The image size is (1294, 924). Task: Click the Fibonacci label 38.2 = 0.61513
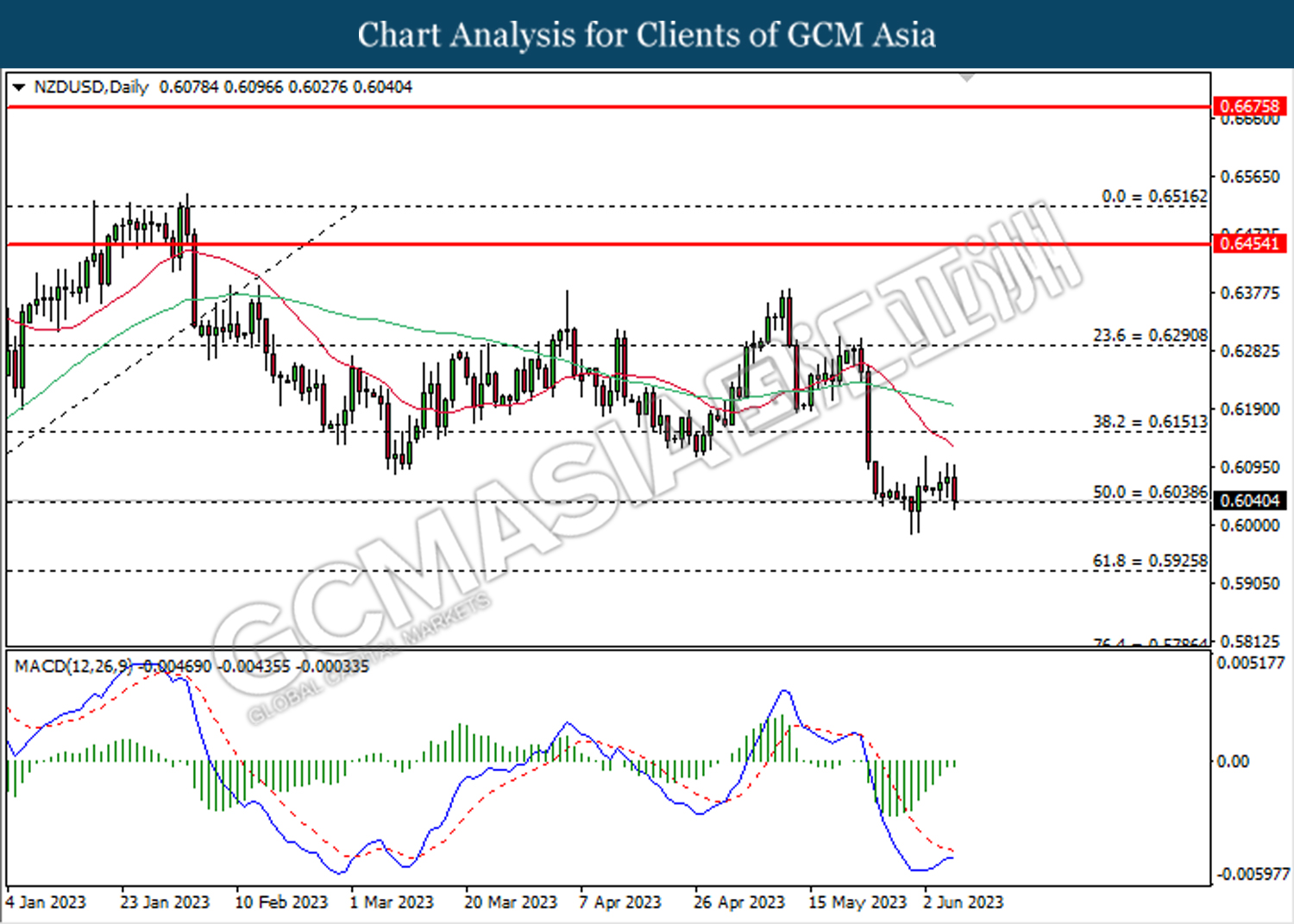(1150, 422)
